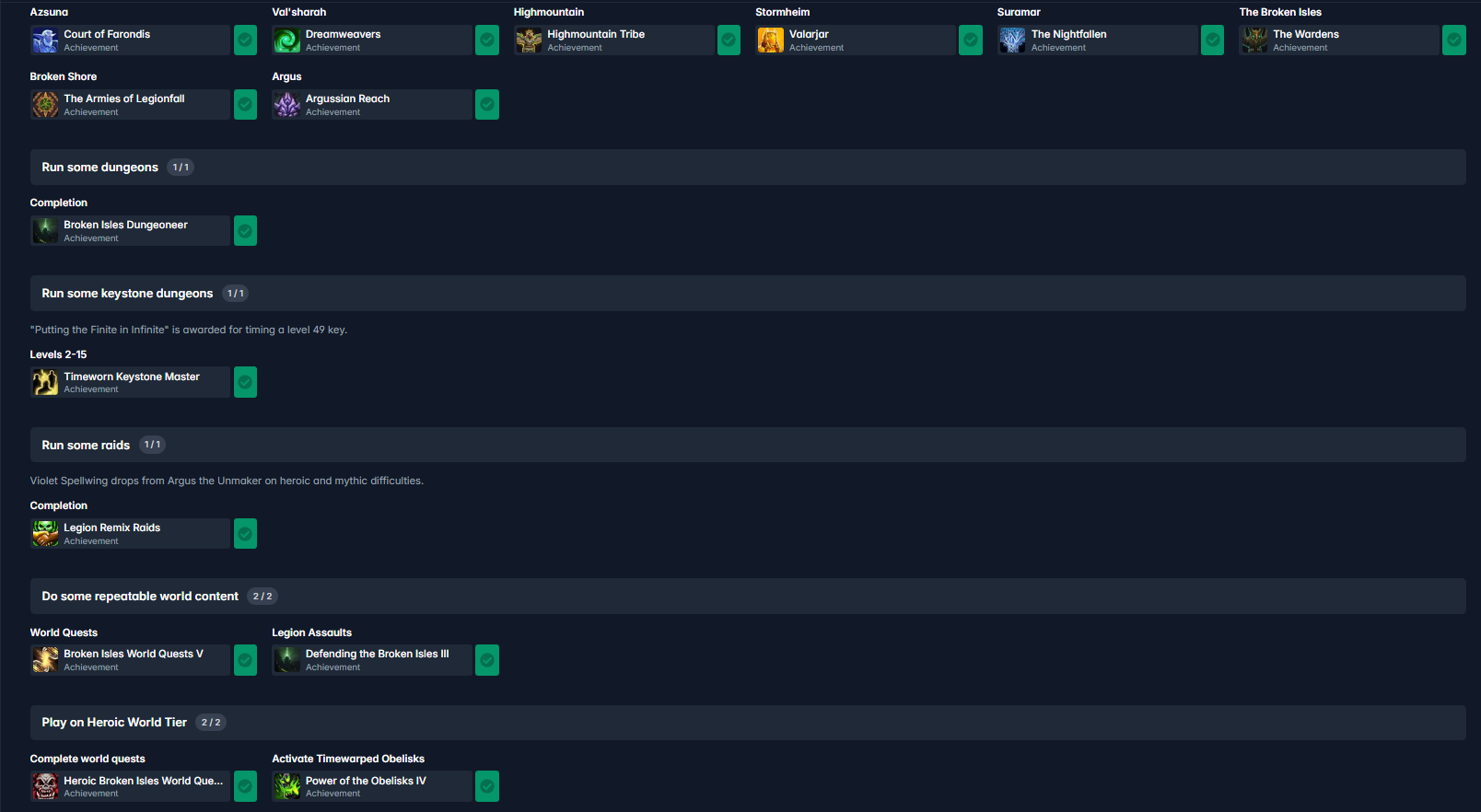
Task: Uncheck The Nightfallen completion checkmark
Action: [x=1213, y=41]
